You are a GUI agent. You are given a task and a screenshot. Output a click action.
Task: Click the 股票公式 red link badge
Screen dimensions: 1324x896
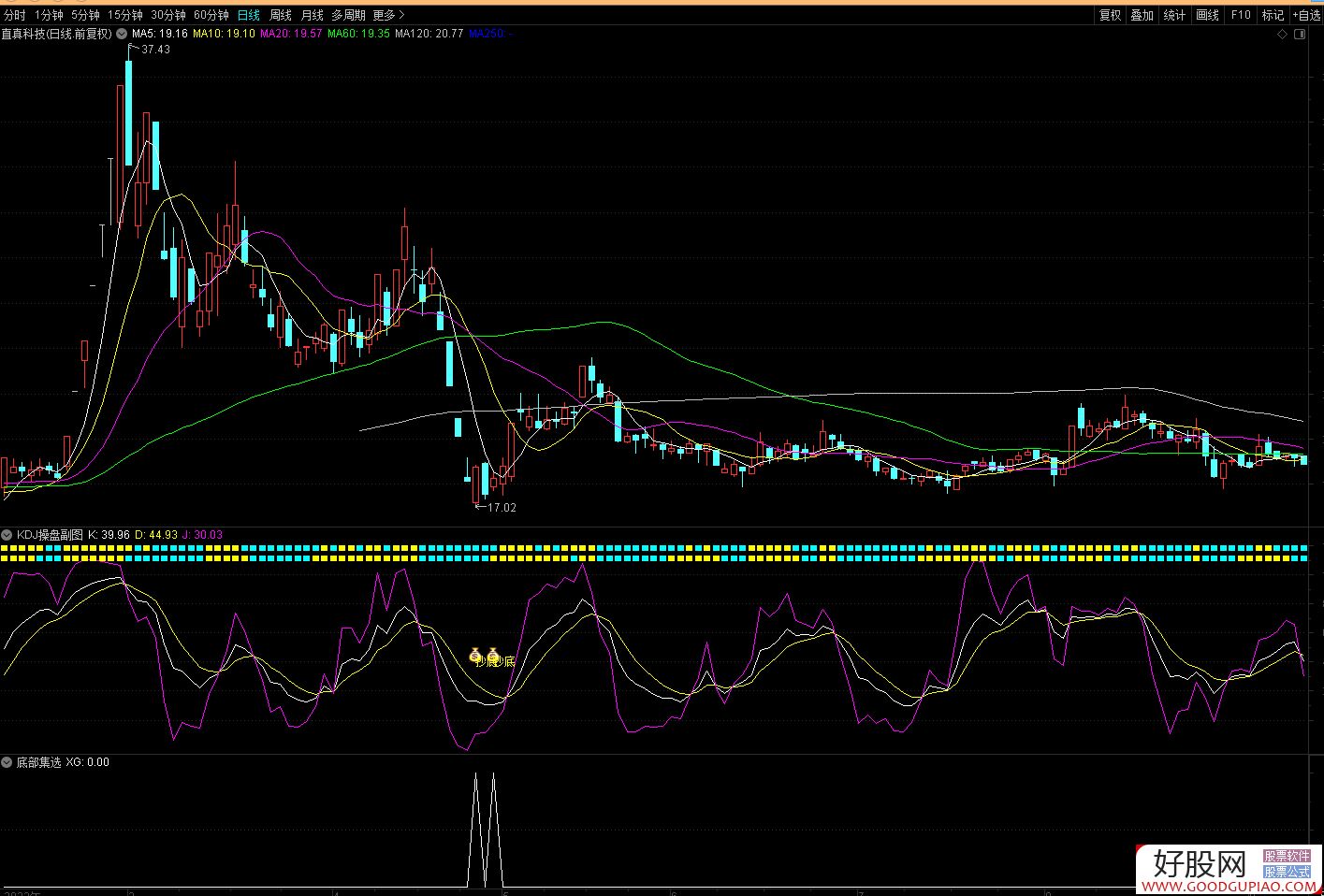tap(1288, 871)
